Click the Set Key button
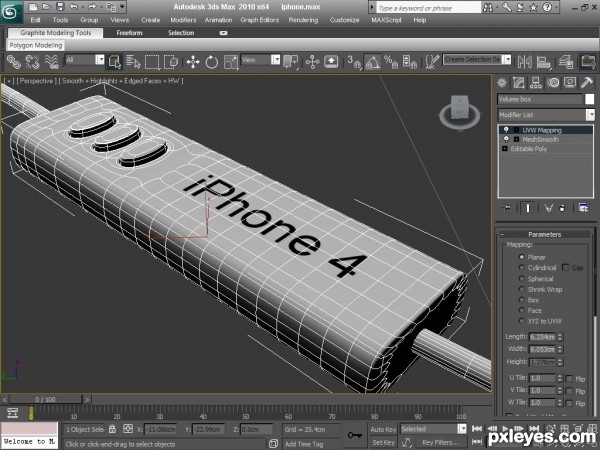This screenshot has width=600, height=450. point(383,442)
